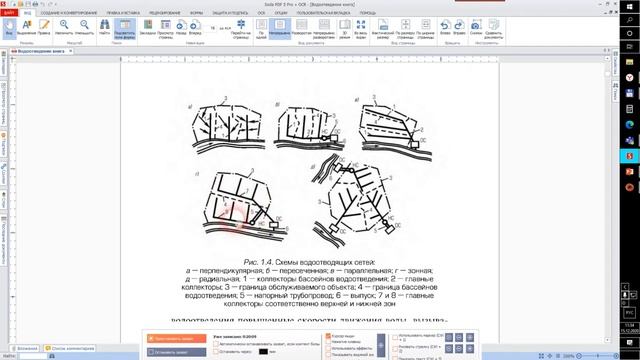Toggle the draw arrow hotkey checkbox
The width and height of the screenshot is (640, 360).
point(395,348)
